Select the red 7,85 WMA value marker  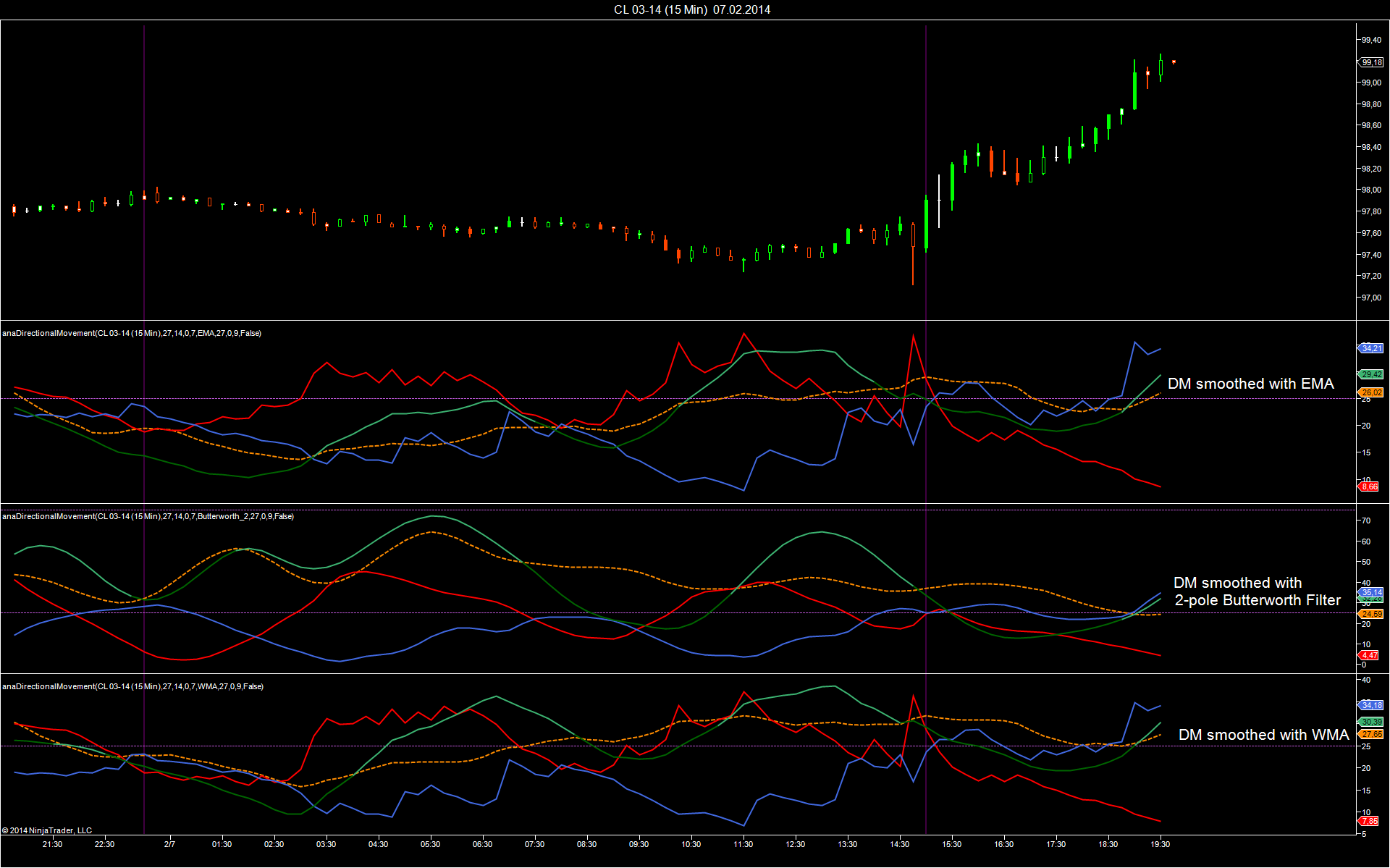click(1370, 821)
